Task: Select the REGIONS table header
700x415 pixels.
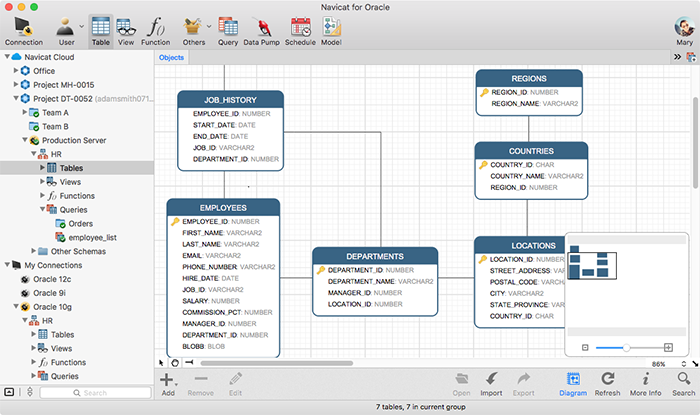Action: coord(529,79)
